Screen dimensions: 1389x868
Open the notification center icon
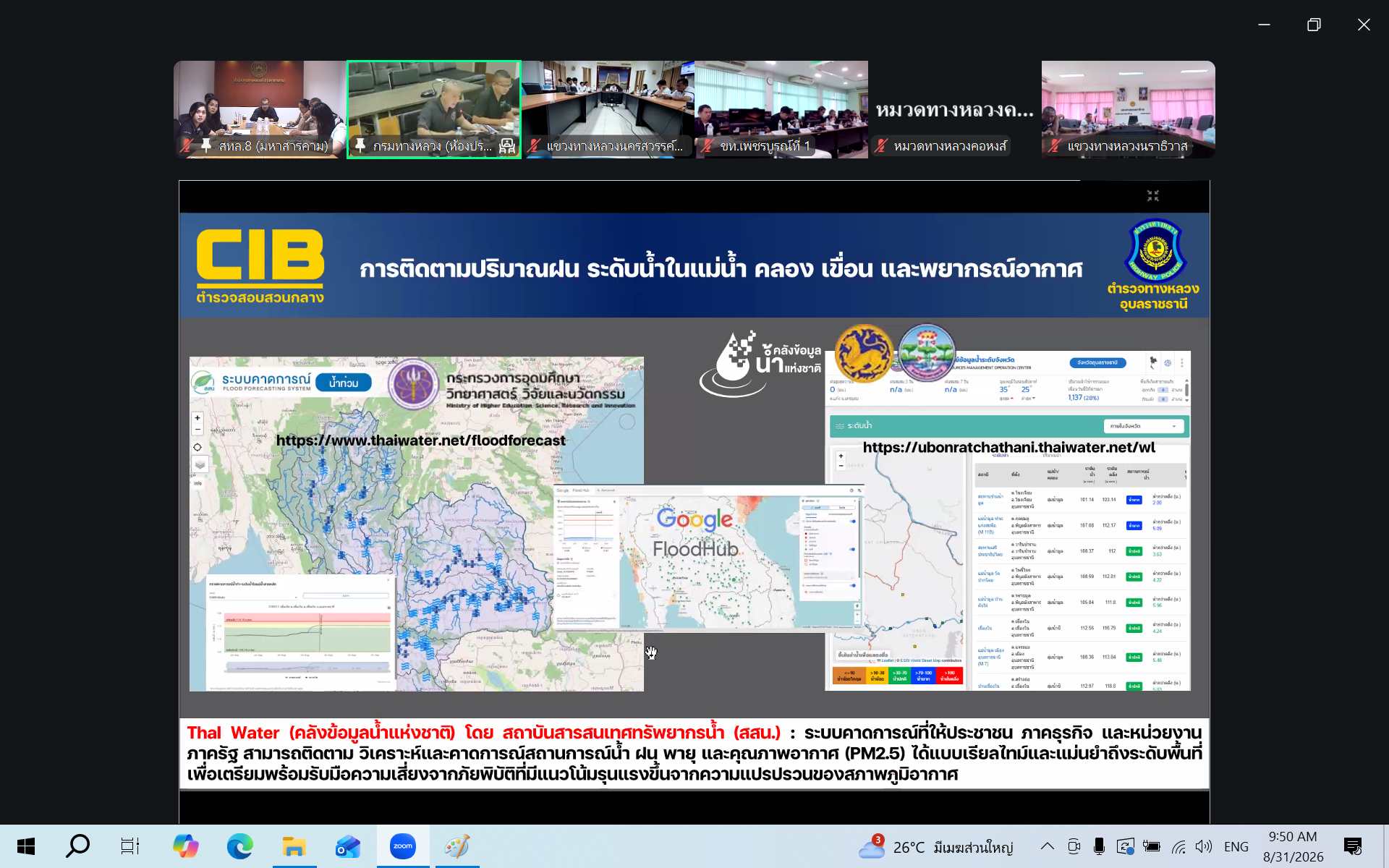(1353, 846)
